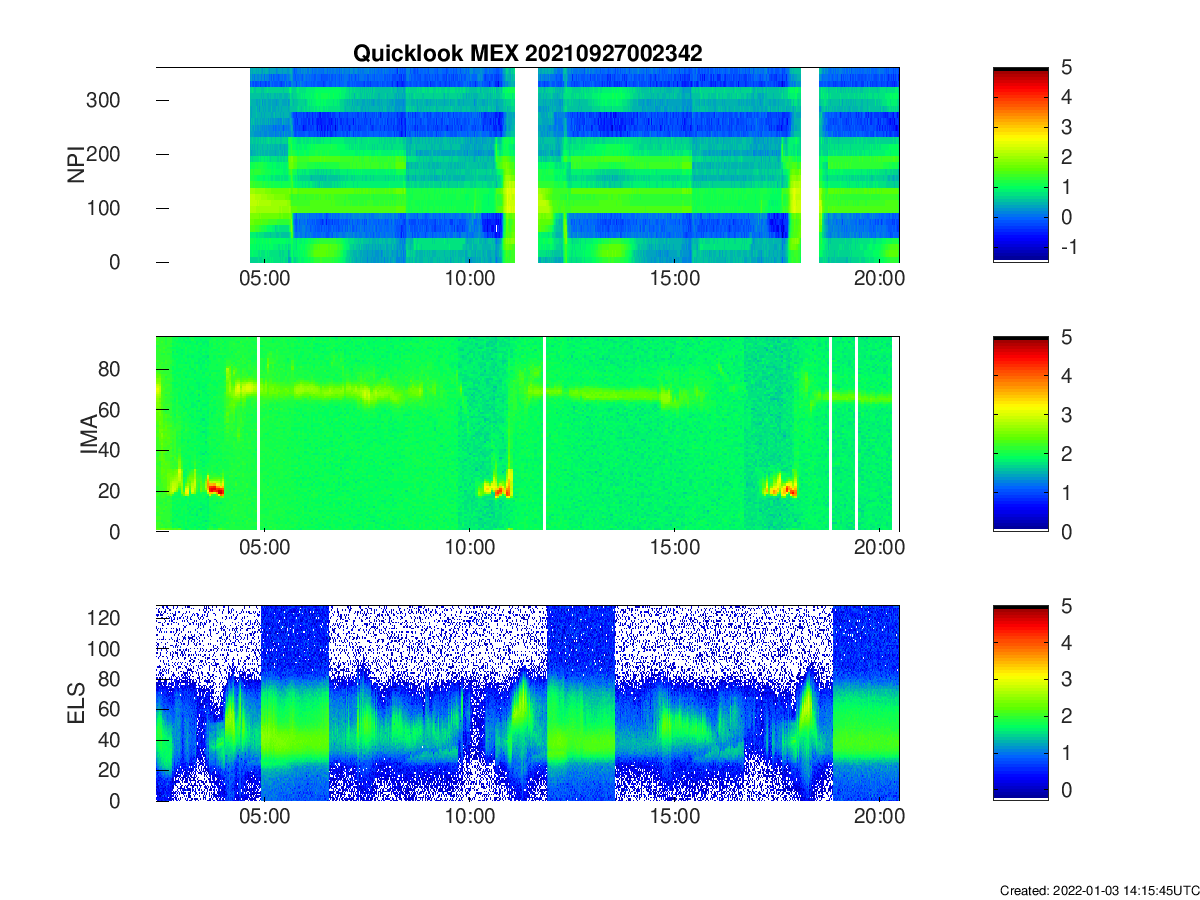Click the "10:00" time label under NPI plot
This screenshot has height=900, width=1200.
click(470, 281)
